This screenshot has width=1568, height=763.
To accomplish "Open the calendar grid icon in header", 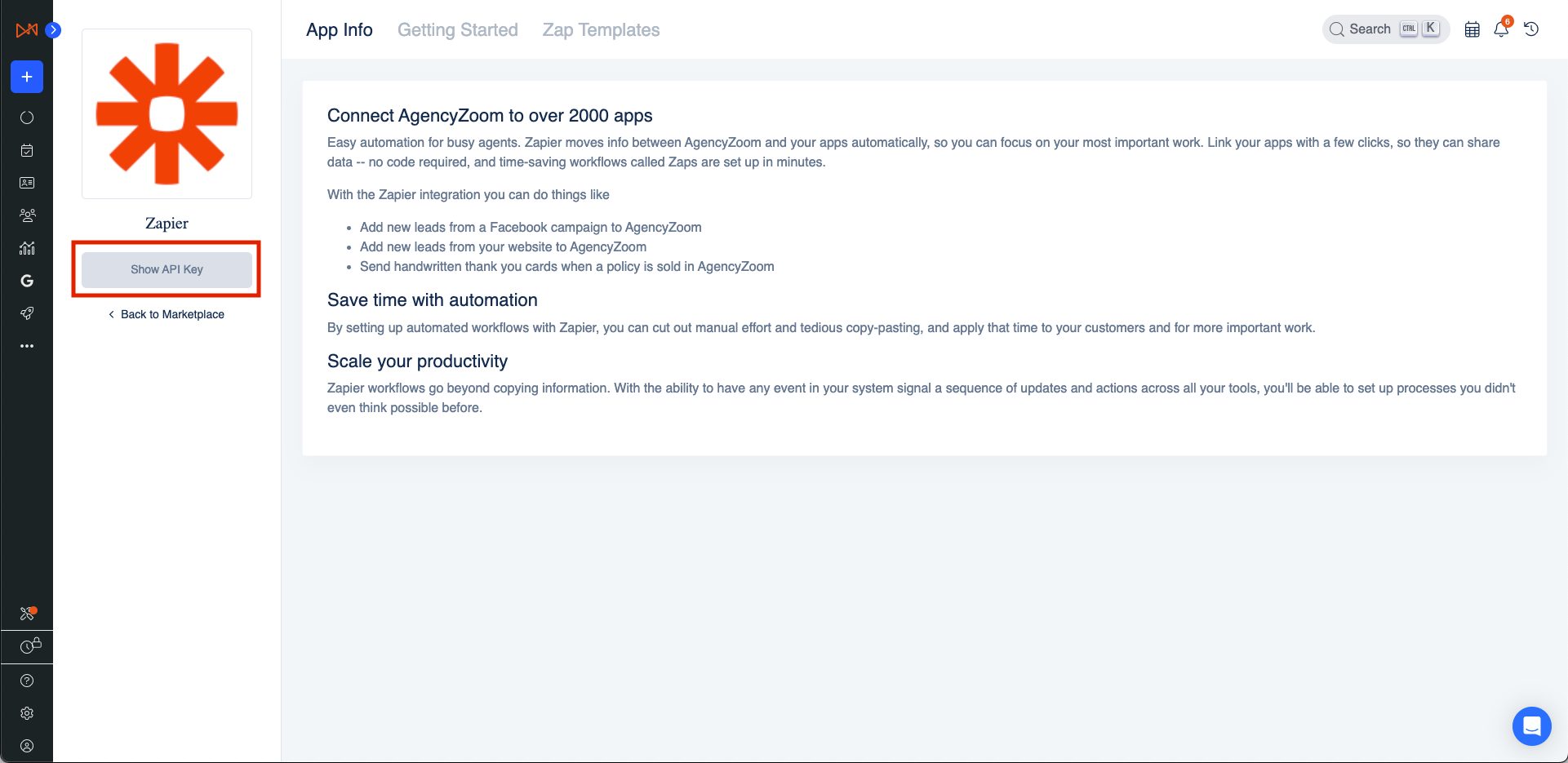I will [1472, 29].
